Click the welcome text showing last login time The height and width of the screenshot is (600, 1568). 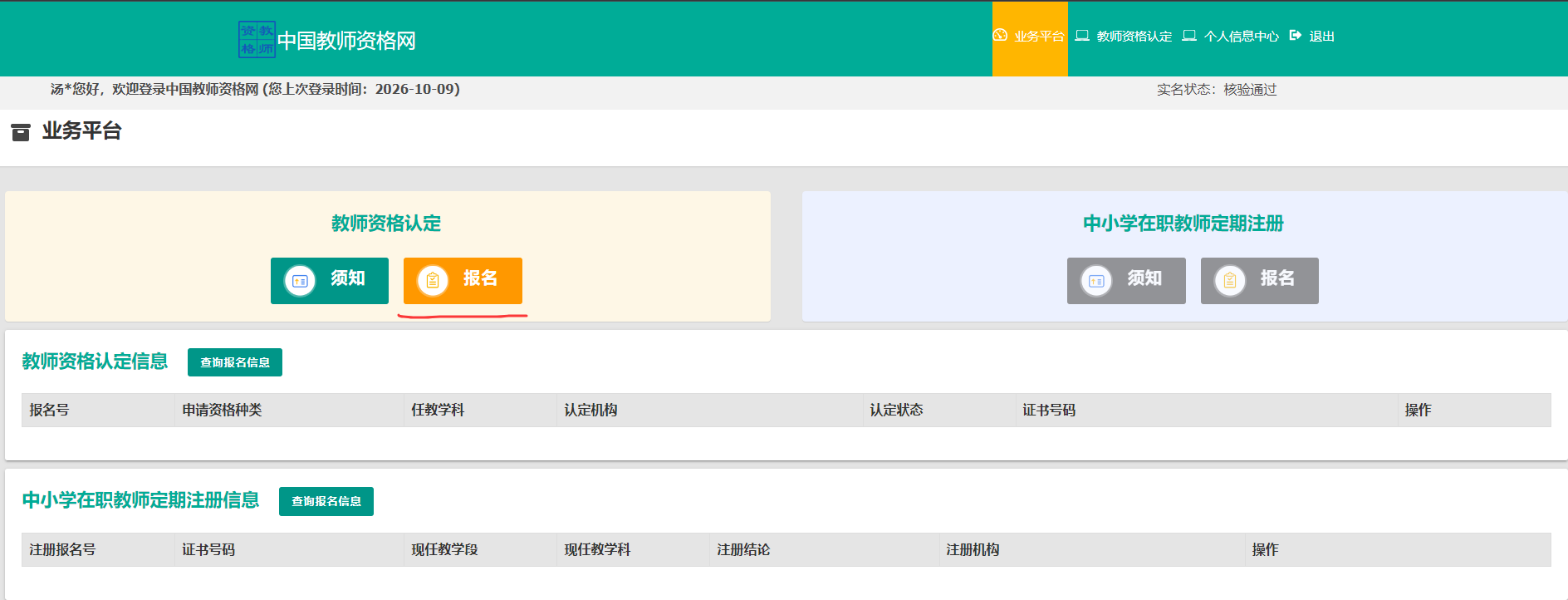tap(255, 89)
